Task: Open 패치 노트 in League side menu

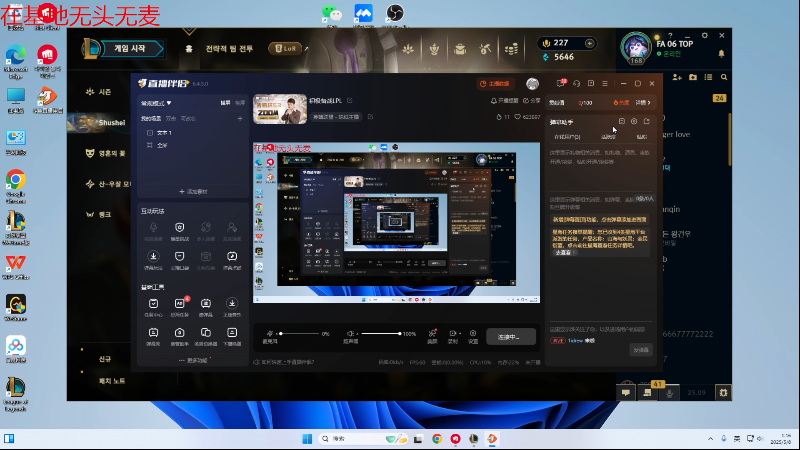Action: (x=112, y=381)
